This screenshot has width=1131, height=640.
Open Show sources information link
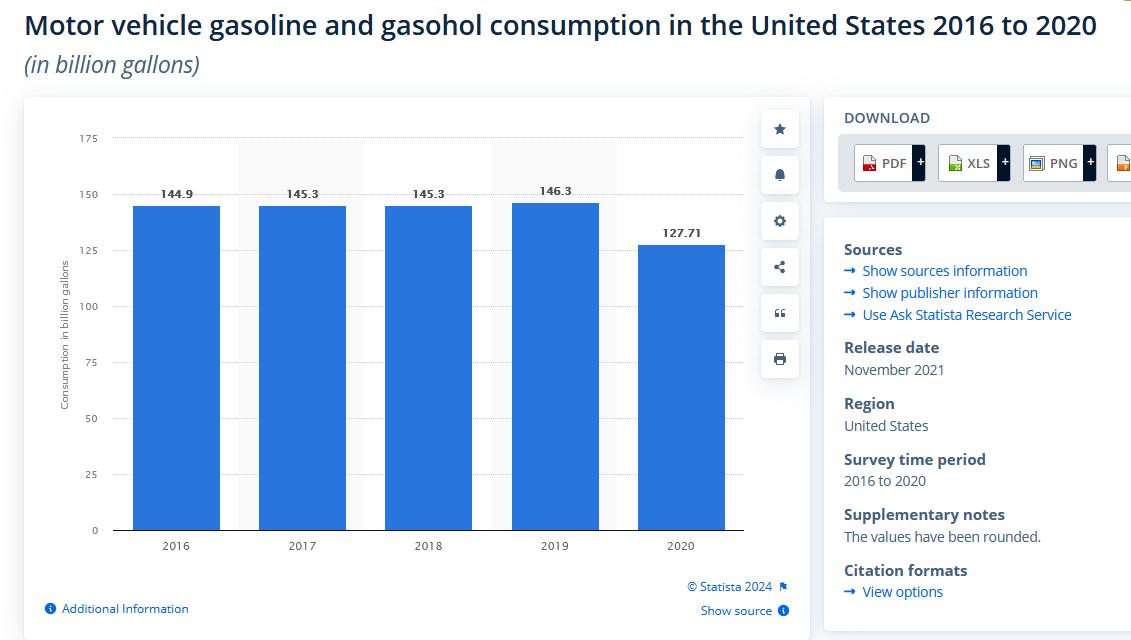click(x=944, y=271)
